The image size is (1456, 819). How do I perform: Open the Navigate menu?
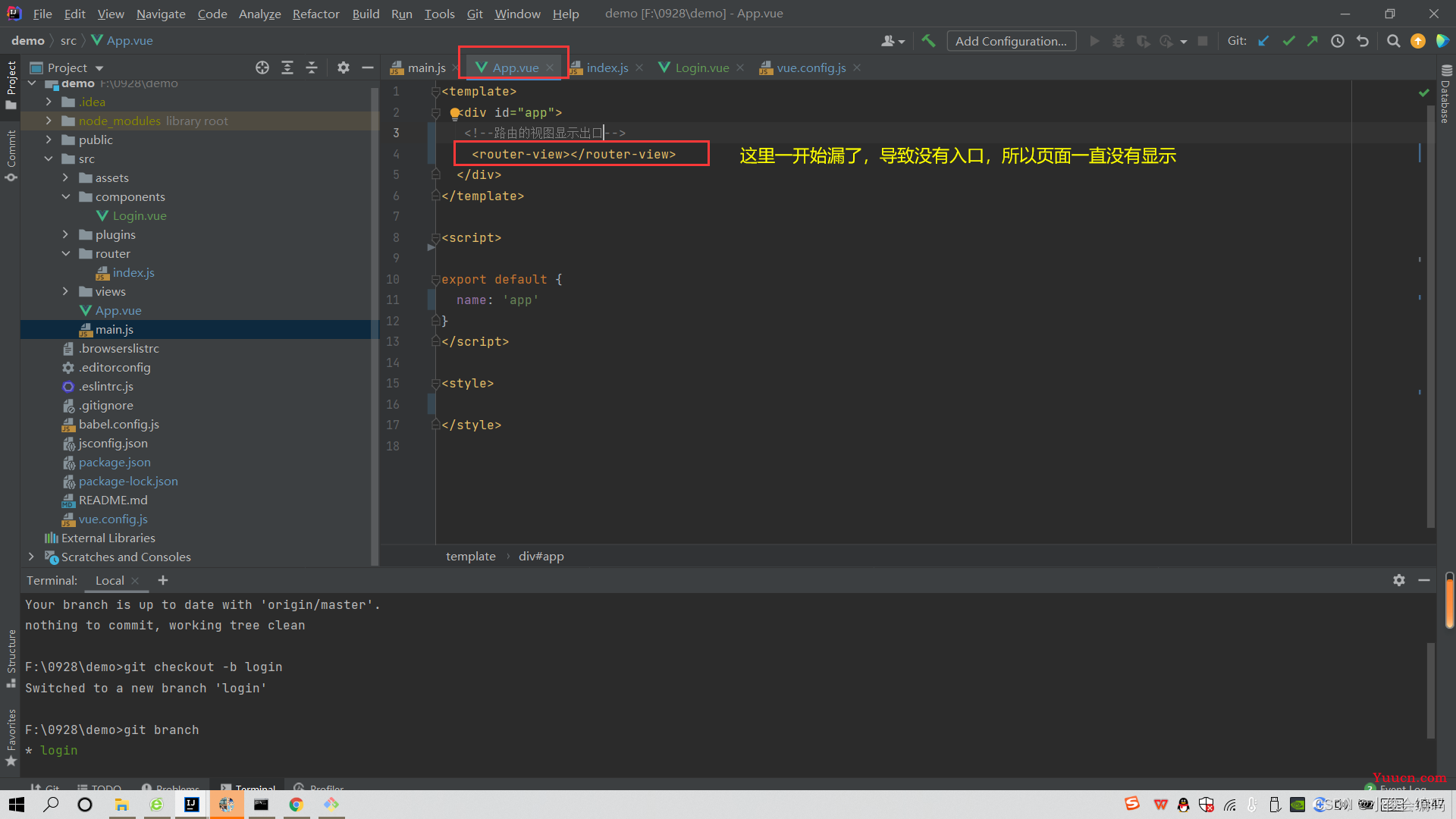(159, 13)
